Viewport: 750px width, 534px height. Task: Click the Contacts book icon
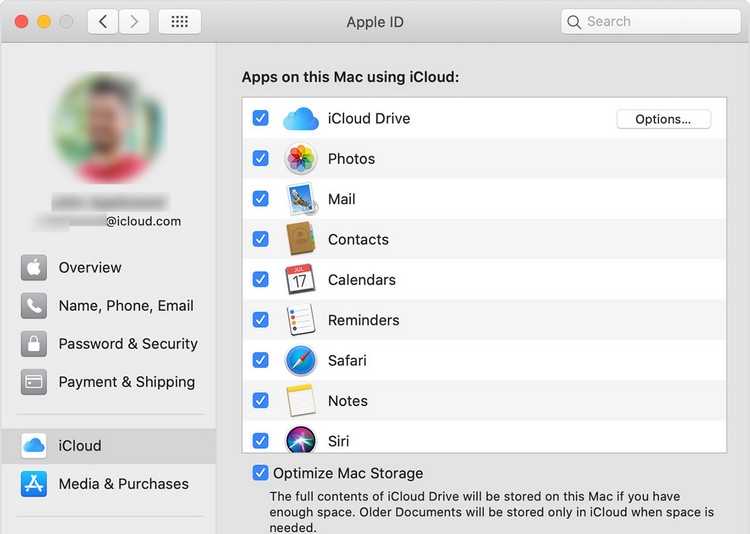(x=300, y=239)
